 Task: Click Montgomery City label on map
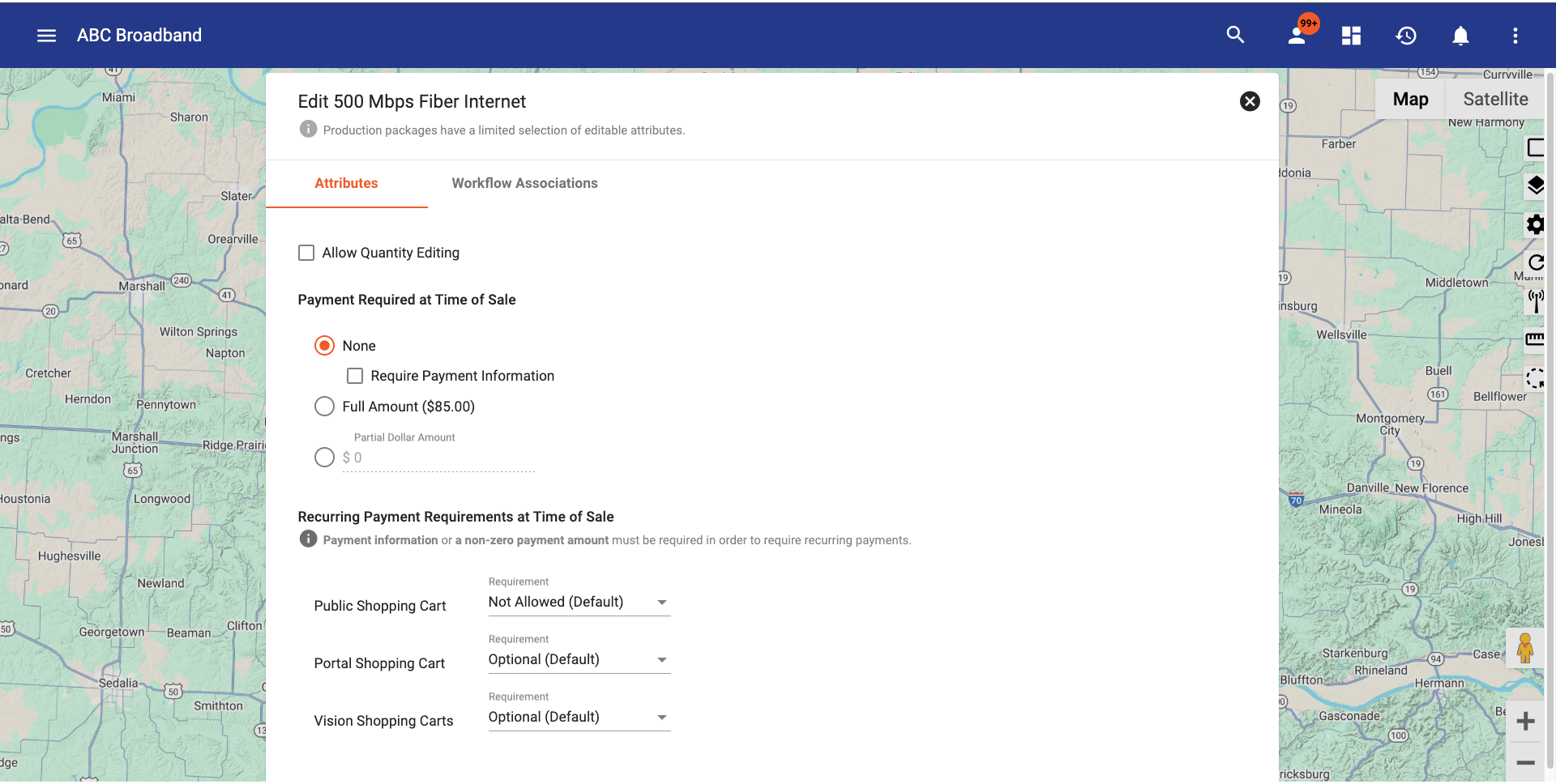point(1390,424)
